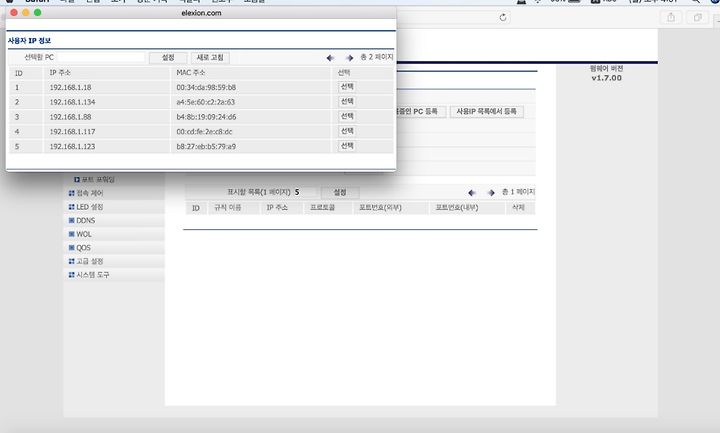The width and height of the screenshot is (720, 433).
Task: Click MAC address b8:27:eb:b5:79:a9
Action: click(x=206, y=146)
